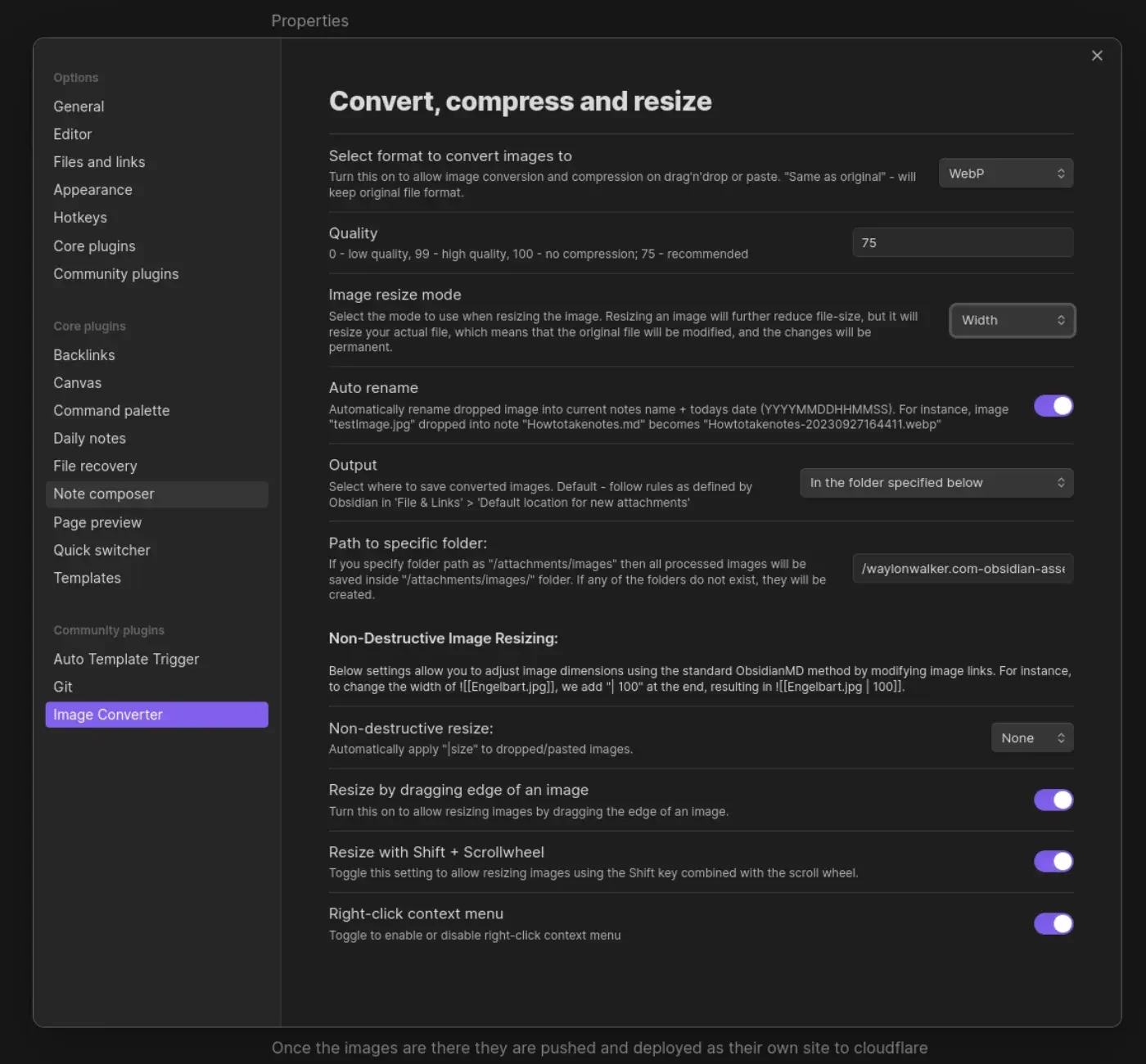Toggle Resize with Shift + Scrollwheel

(x=1053, y=861)
